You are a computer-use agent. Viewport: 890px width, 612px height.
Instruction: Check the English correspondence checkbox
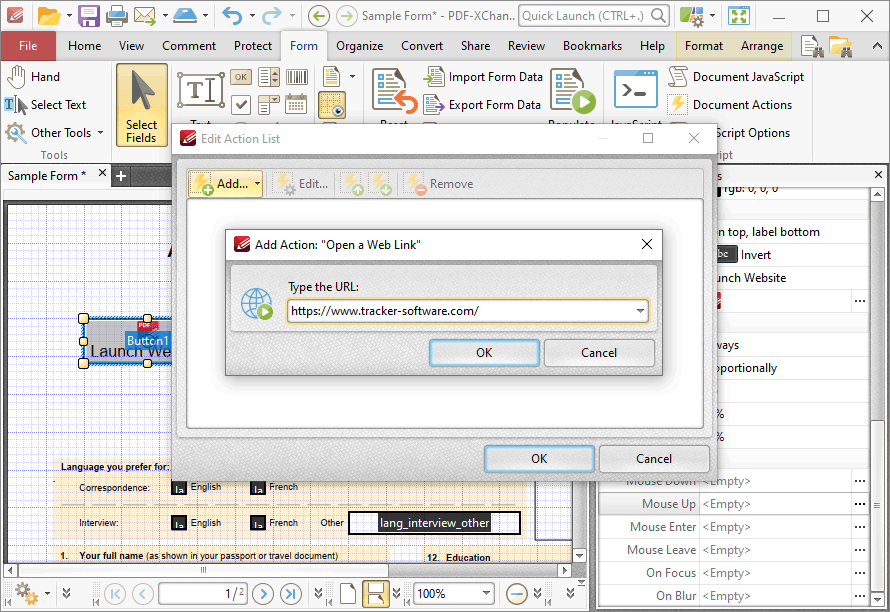pyautogui.click(x=179, y=488)
